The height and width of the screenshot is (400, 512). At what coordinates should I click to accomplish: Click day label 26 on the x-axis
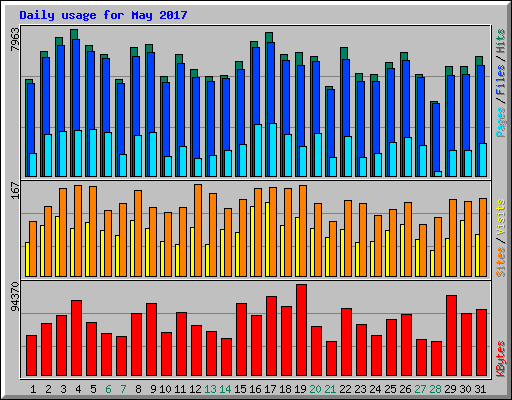pos(405,389)
